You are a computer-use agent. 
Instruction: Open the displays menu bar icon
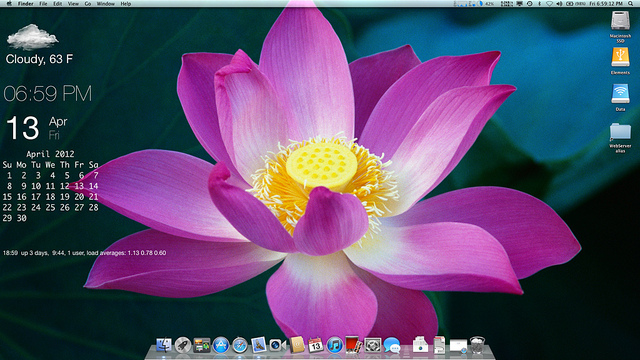point(520,4)
